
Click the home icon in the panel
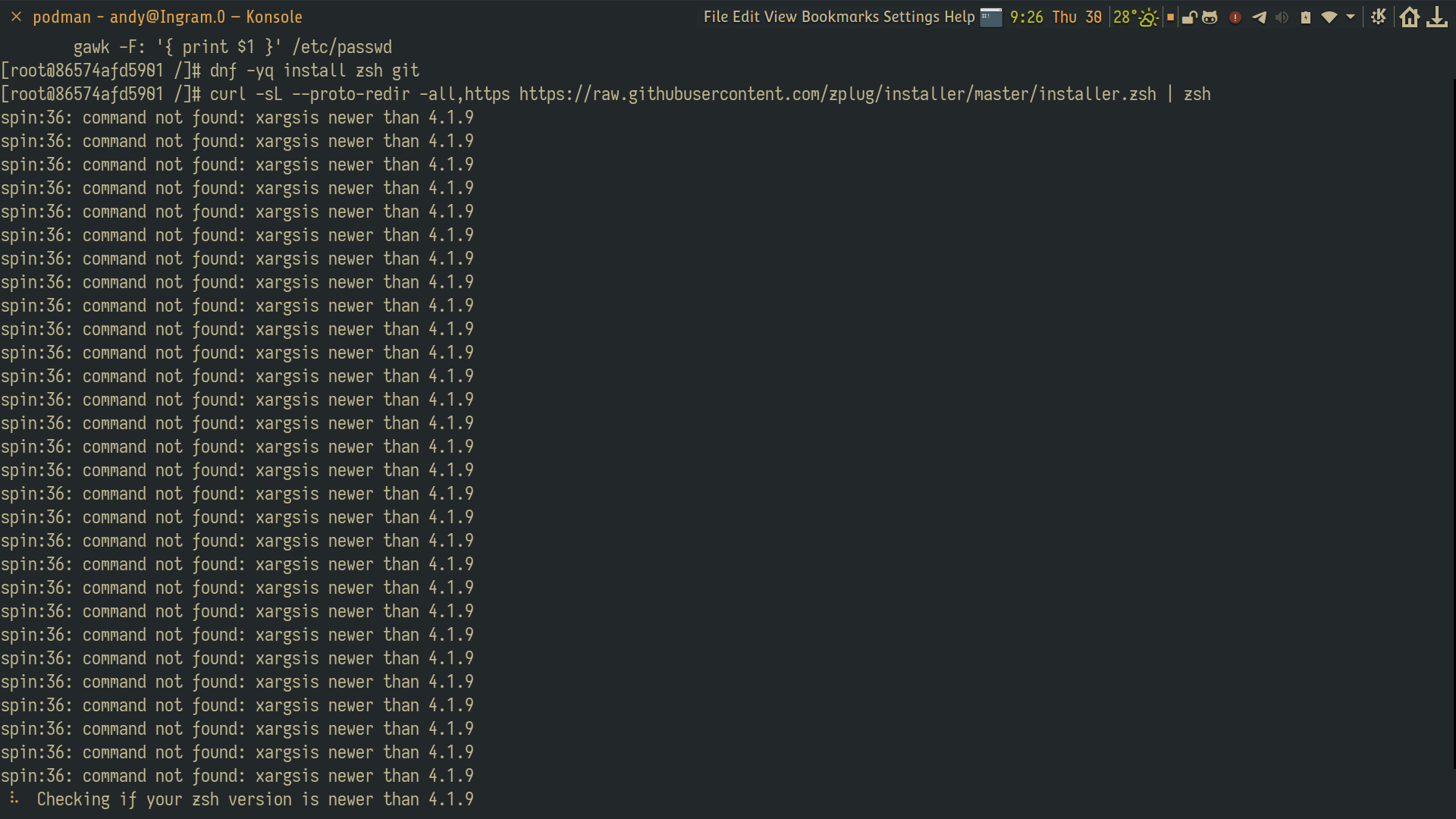[x=1409, y=17]
